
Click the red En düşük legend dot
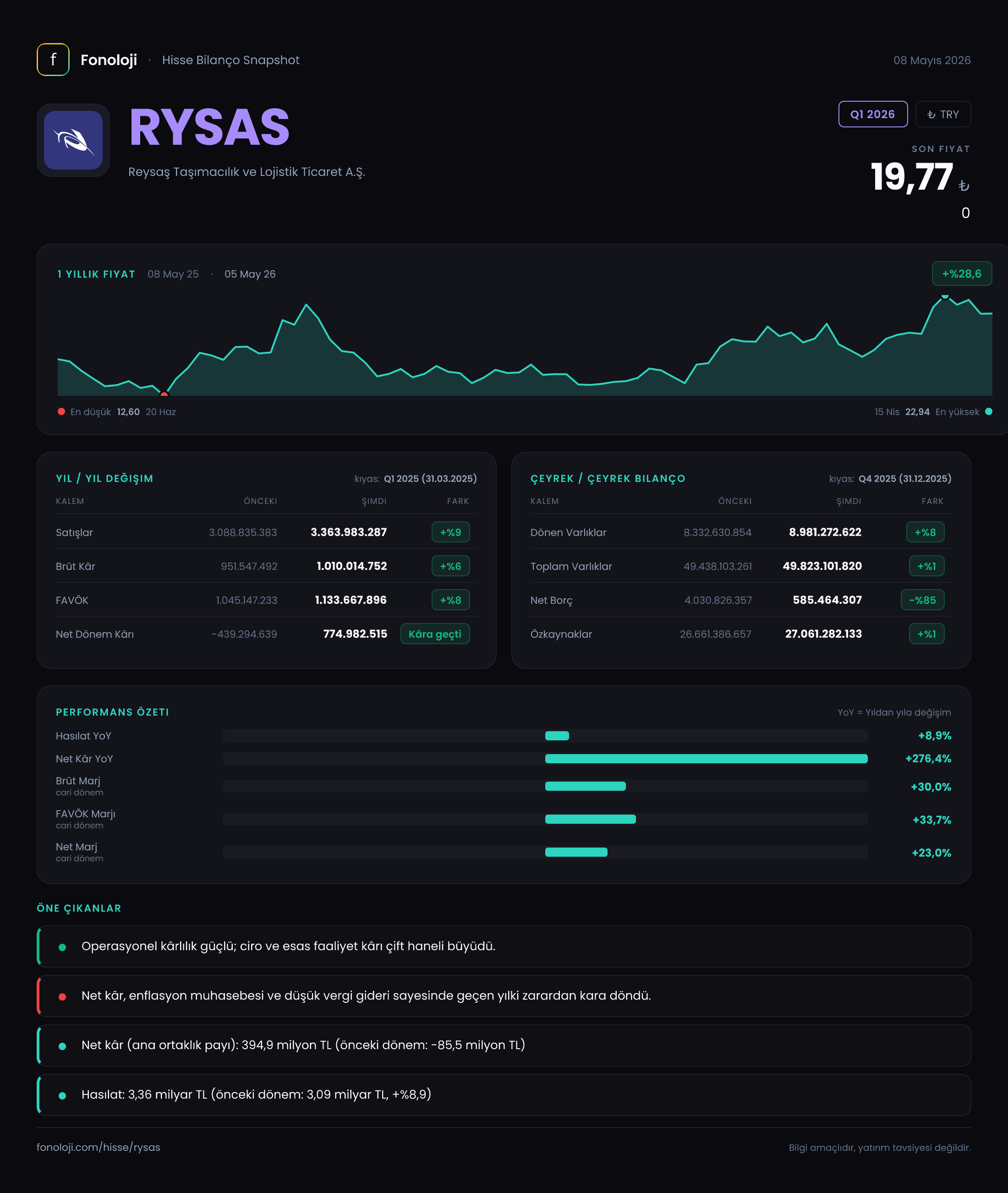pos(61,411)
